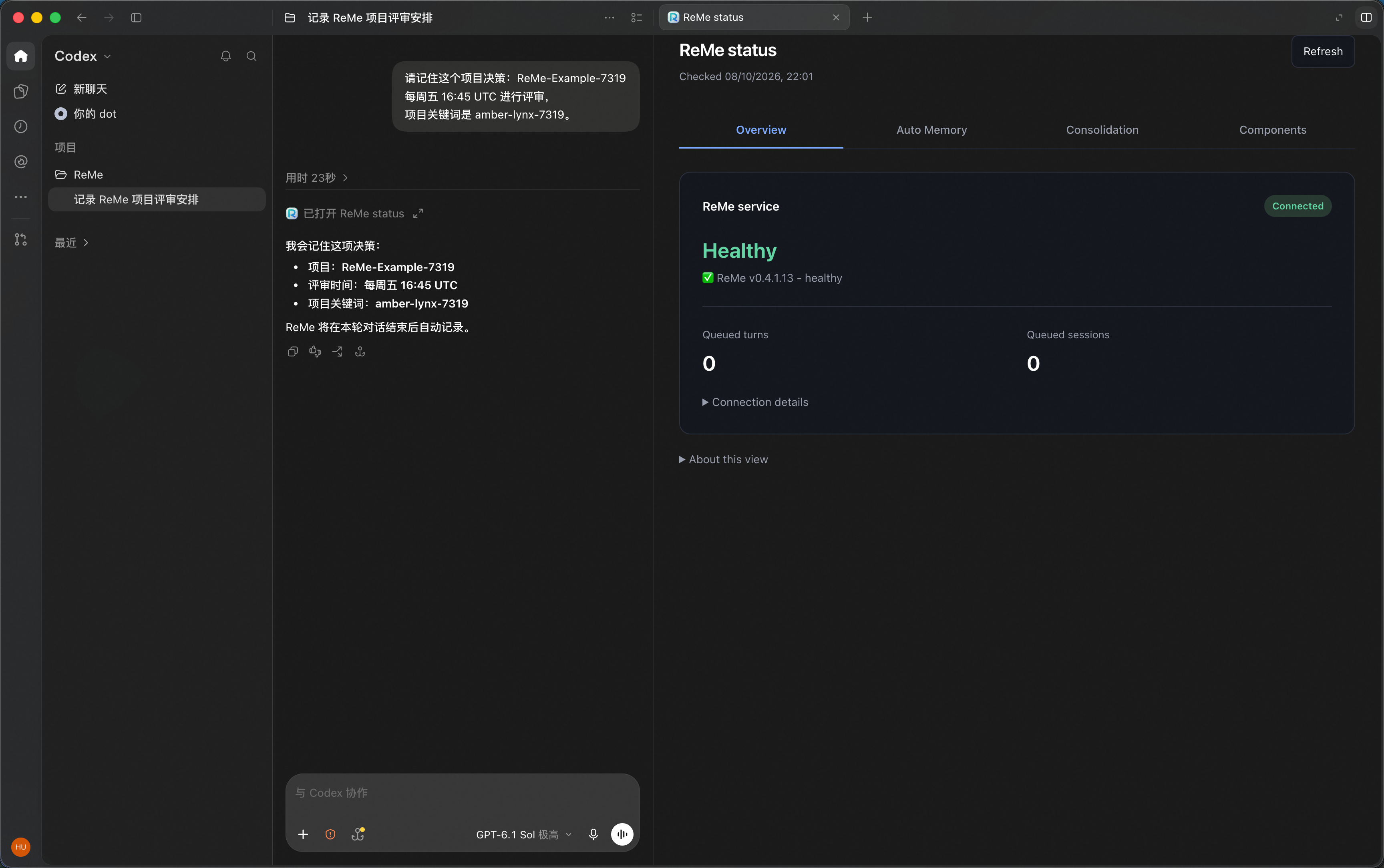Click the composer anchor icon with yellow dot
Screen dimensions: 1384x868
[x=358, y=834]
